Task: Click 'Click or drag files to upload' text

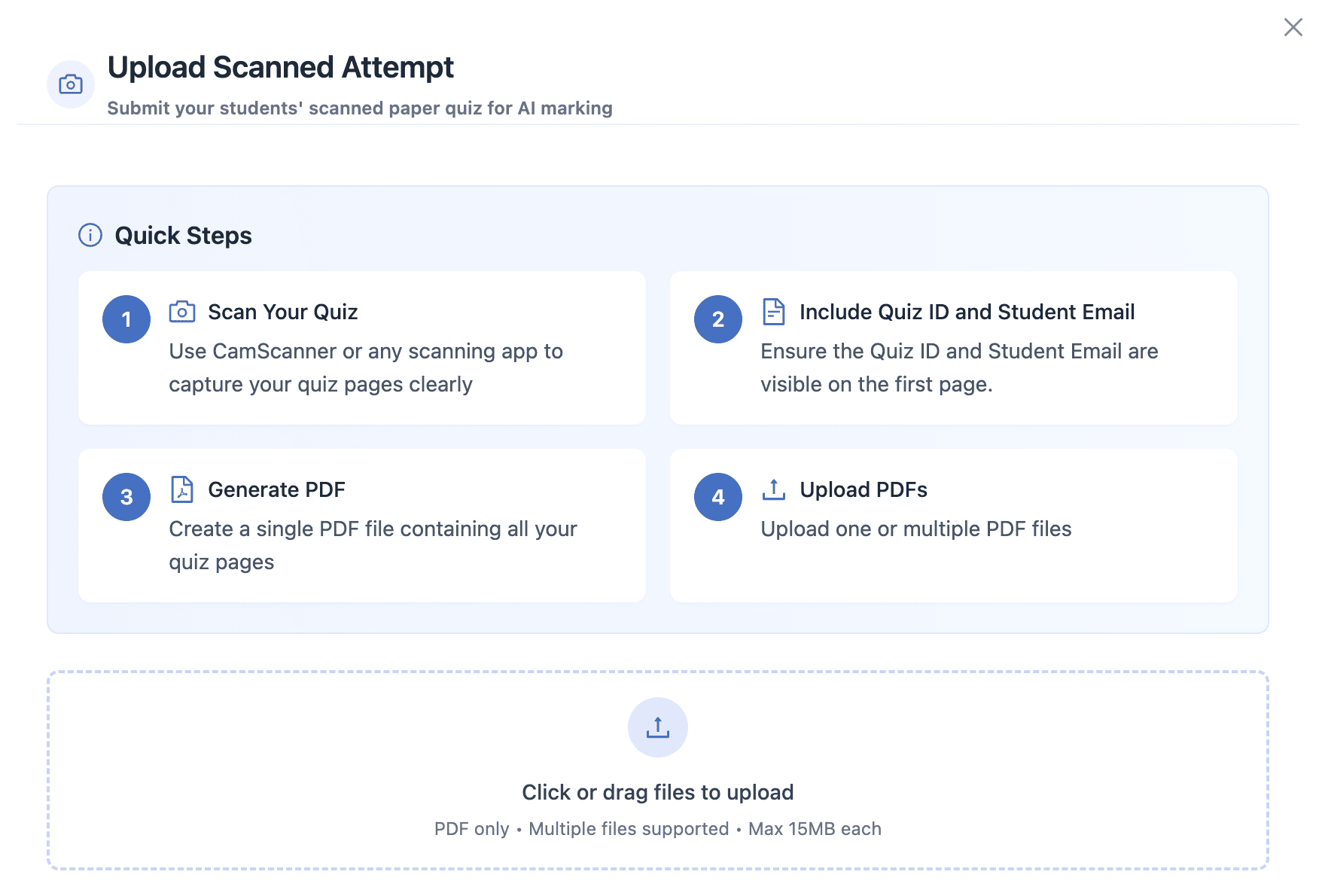Action: [657, 792]
